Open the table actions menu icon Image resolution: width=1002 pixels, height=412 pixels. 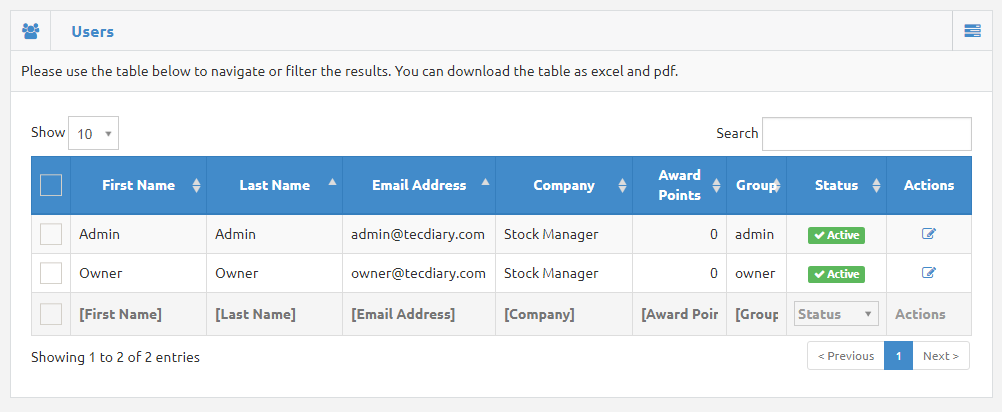972,31
